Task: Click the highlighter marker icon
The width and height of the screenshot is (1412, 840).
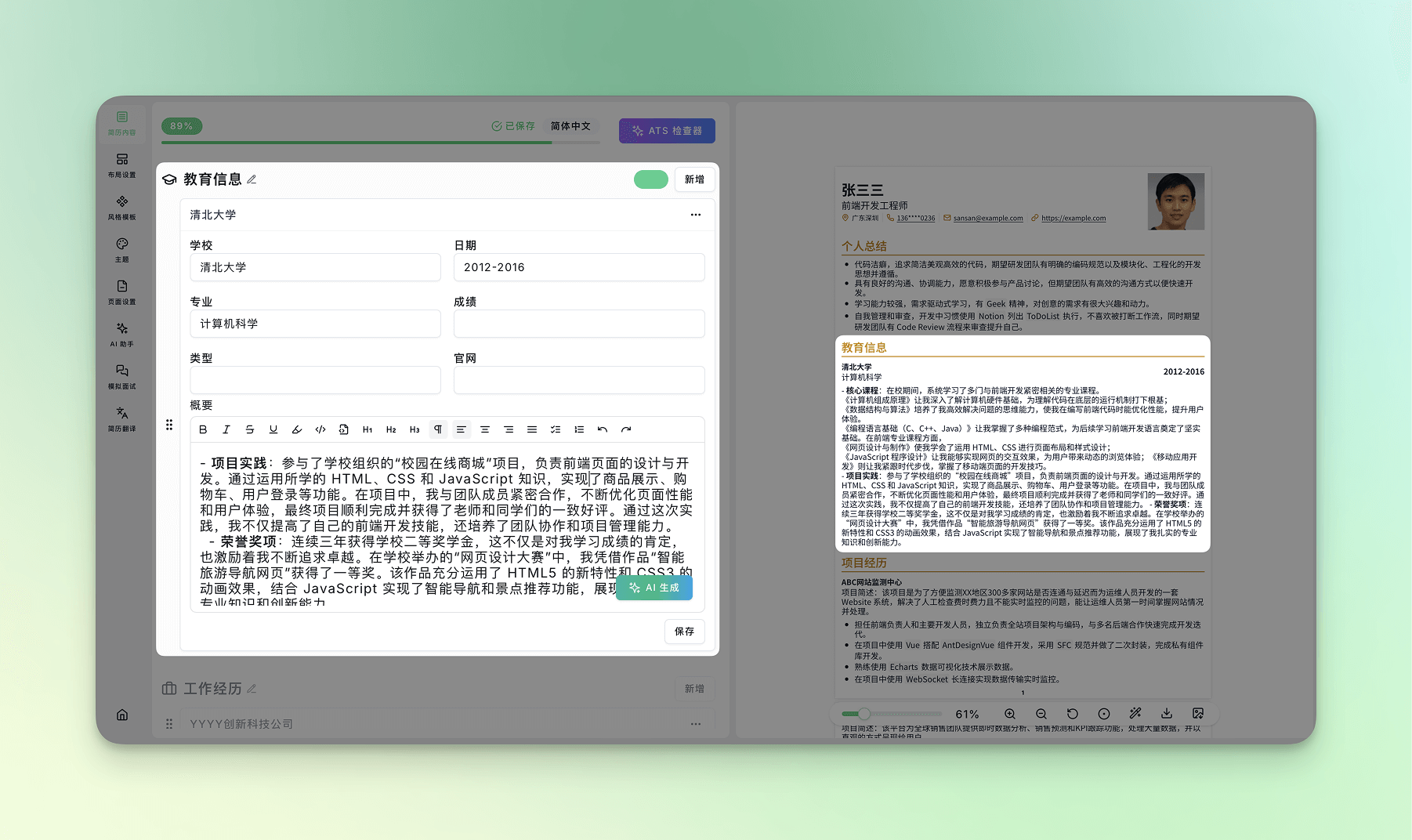Action: 297,429
